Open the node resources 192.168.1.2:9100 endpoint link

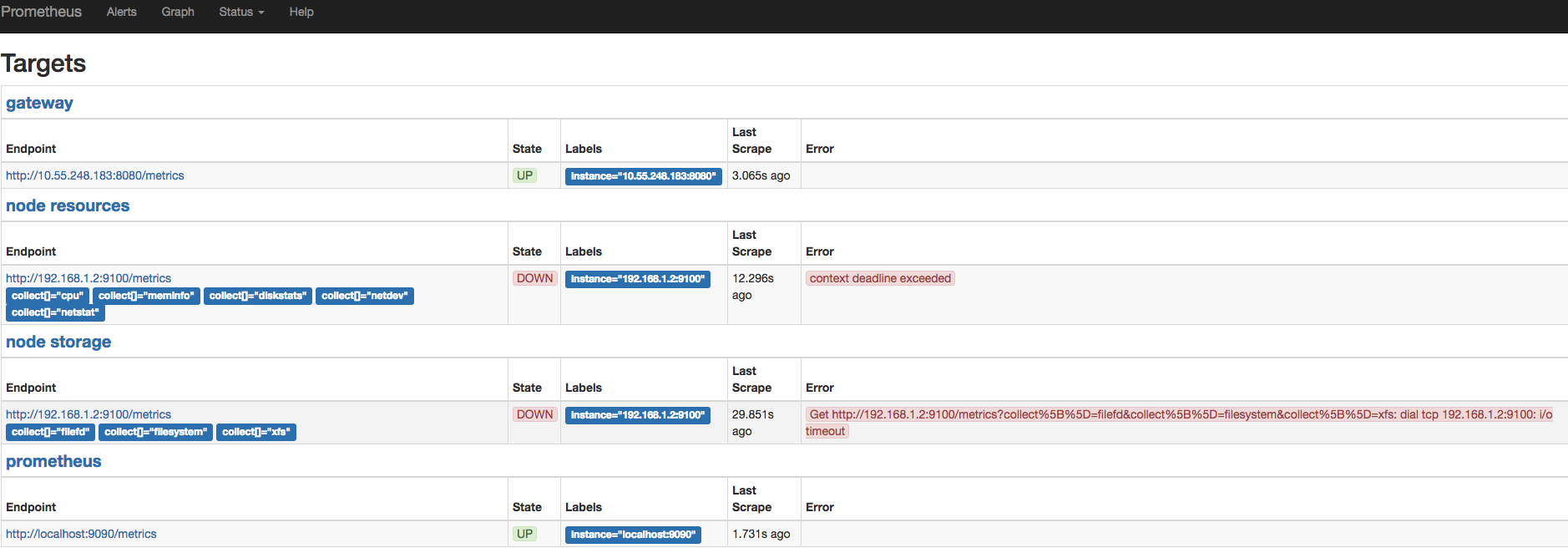click(89, 278)
